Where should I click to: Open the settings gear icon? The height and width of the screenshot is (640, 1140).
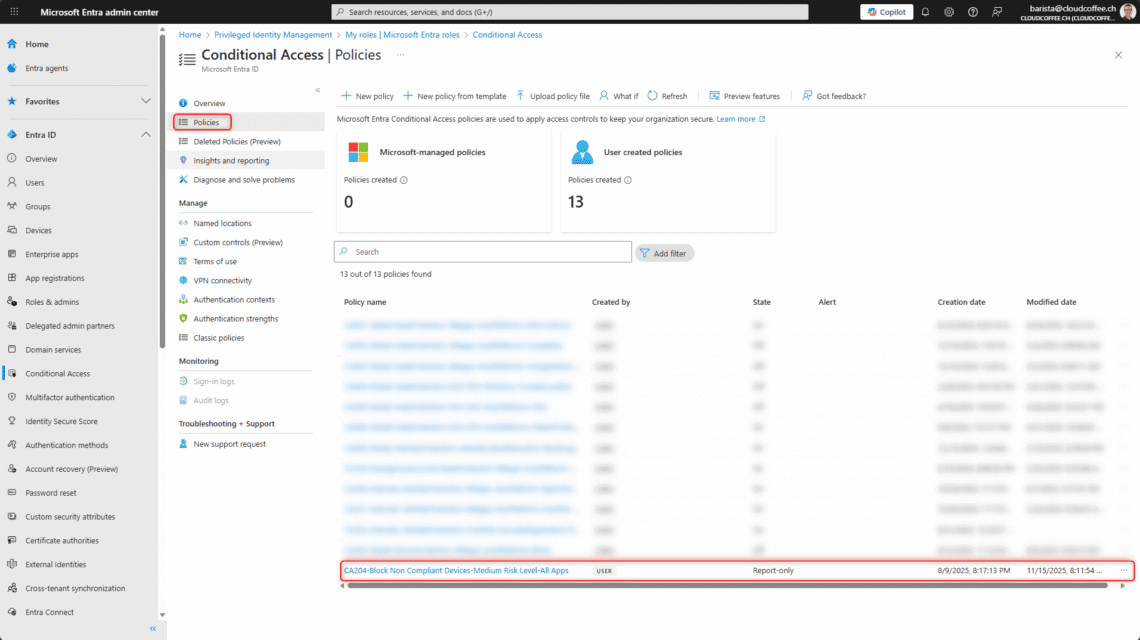point(948,11)
